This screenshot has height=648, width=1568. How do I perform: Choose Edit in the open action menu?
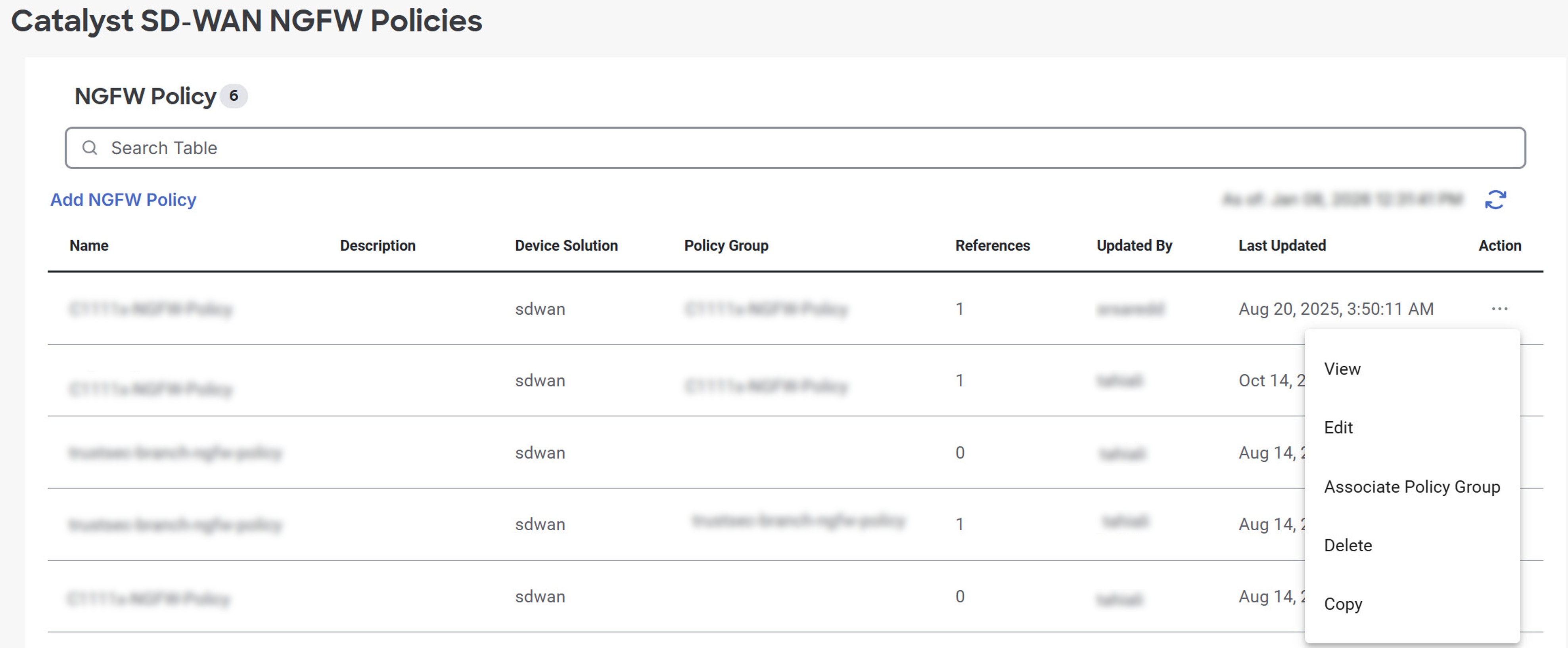coord(1339,427)
